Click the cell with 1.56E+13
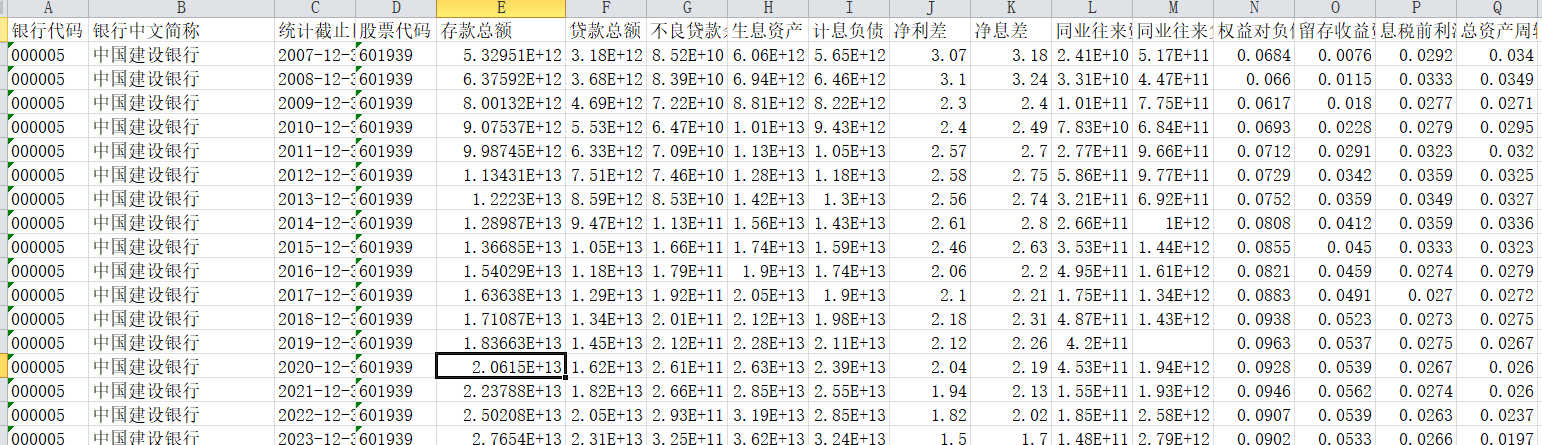Image resolution: width=1542 pixels, height=445 pixels. 767,222
